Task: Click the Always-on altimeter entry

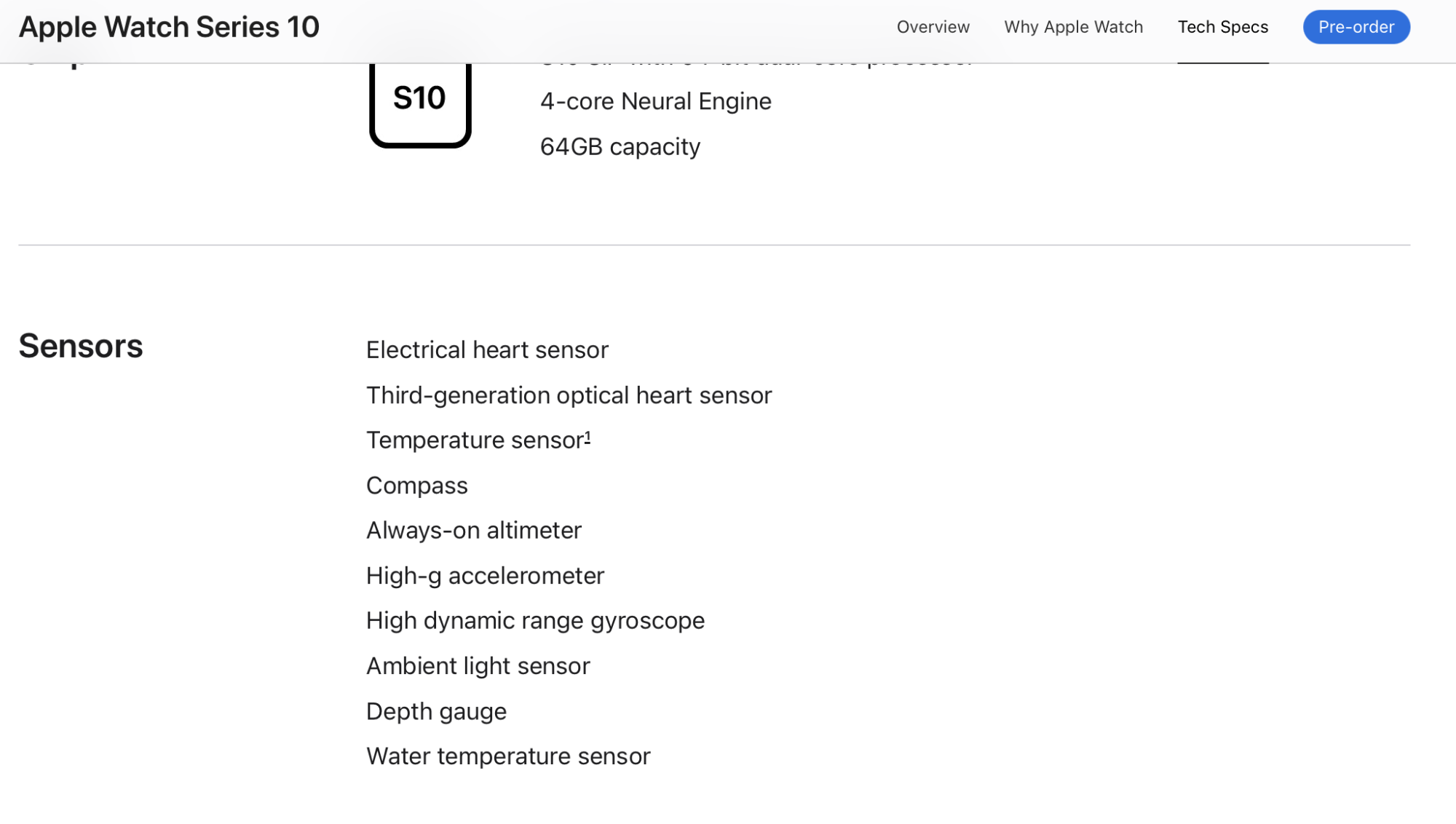Action: [x=473, y=531]
